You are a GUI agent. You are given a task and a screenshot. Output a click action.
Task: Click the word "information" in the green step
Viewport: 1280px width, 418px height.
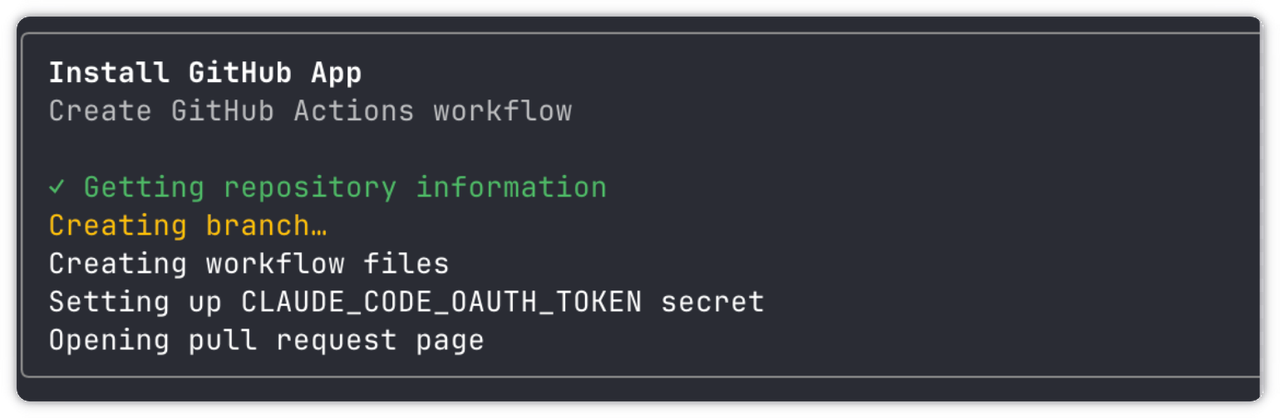point(511,188)
